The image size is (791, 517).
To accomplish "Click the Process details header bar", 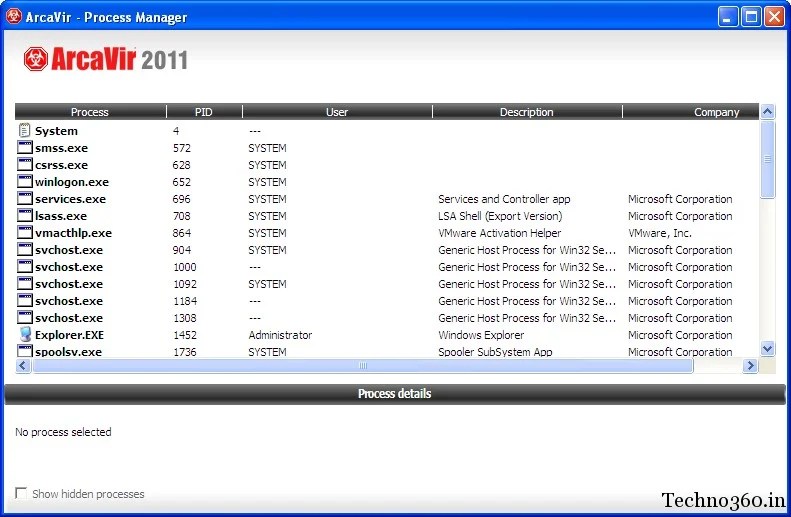I will click(x=394, y=393).
